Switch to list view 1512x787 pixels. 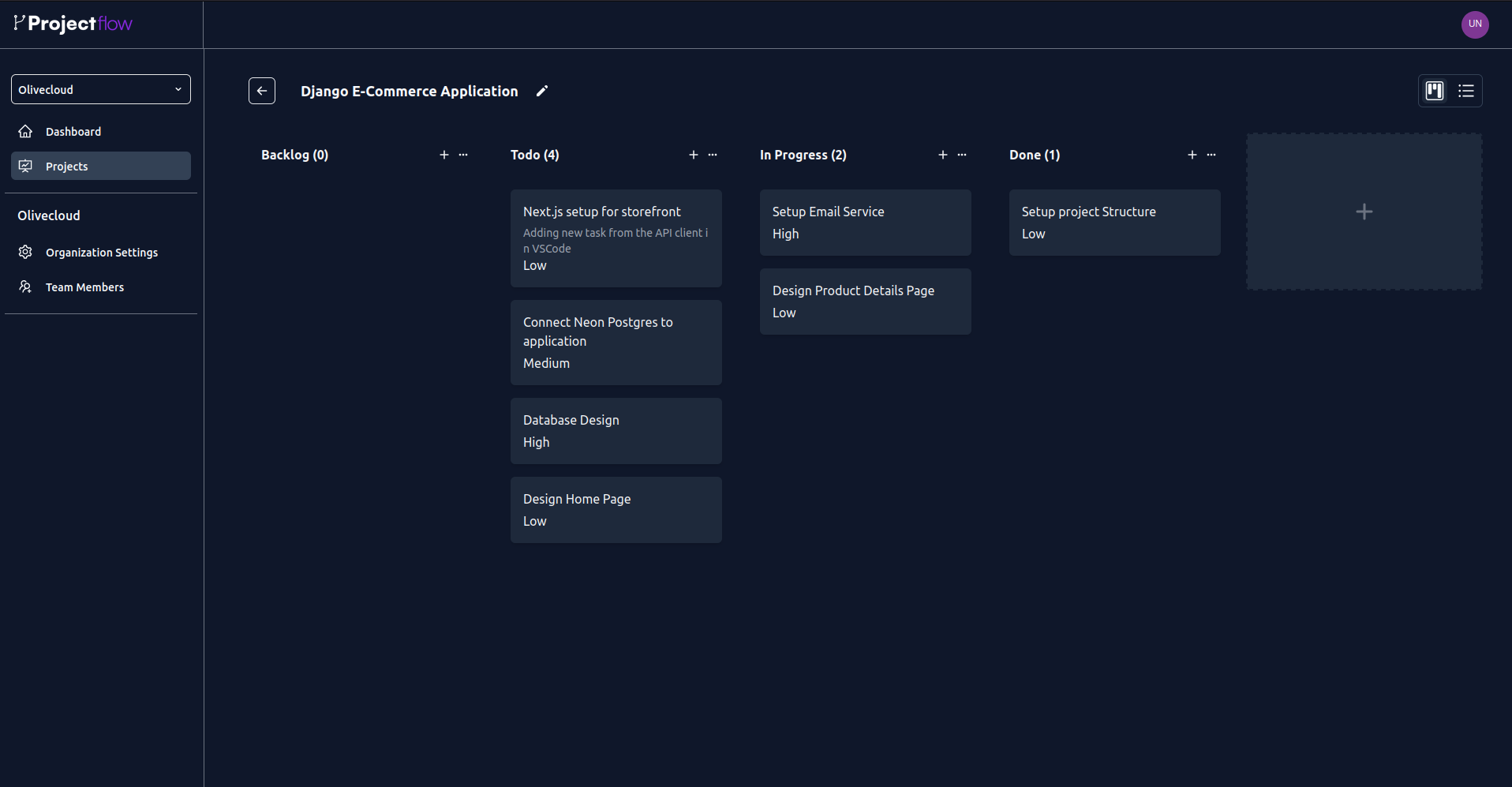[1466, 91]
